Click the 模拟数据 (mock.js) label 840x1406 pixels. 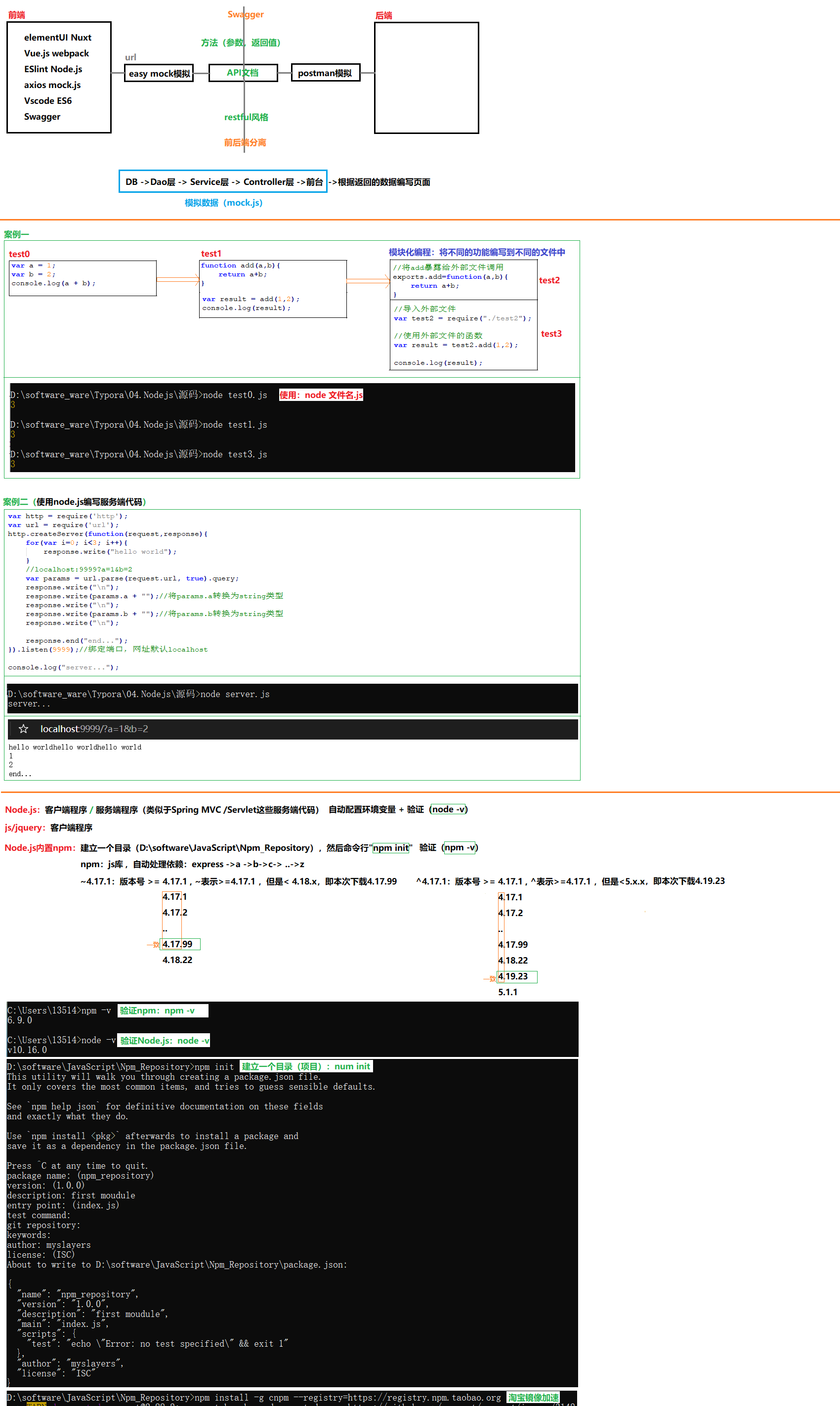(223, 203)
